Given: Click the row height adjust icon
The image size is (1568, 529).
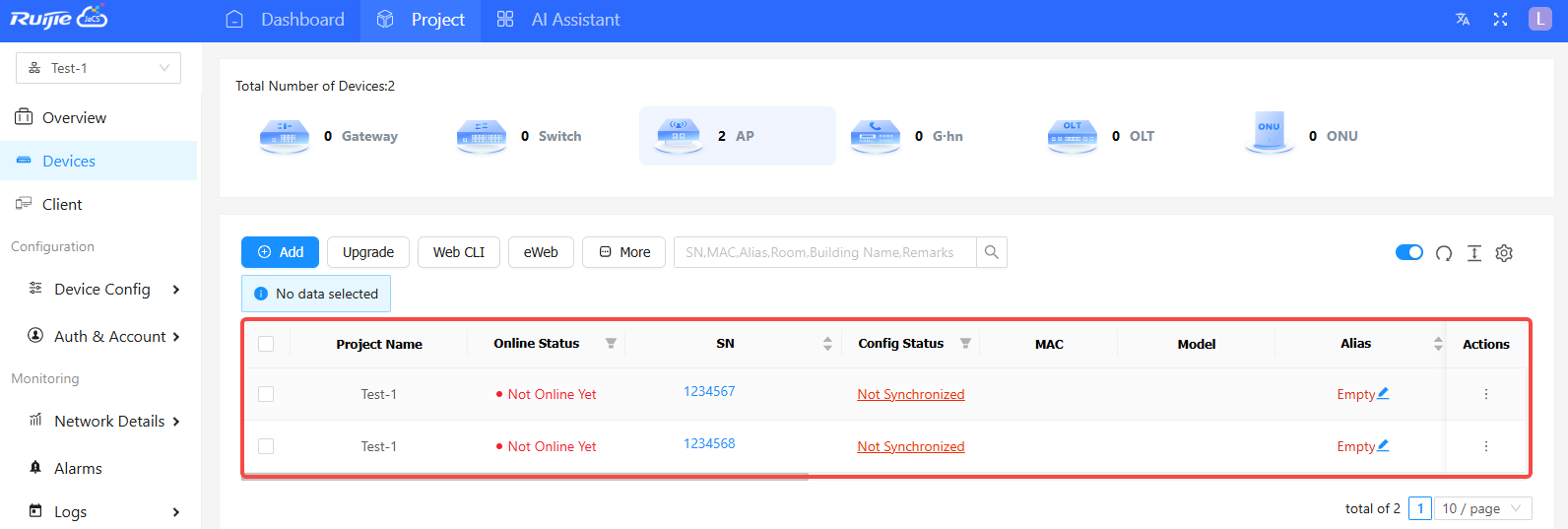Looking at the screenshot, I should tap(1473, 253).
